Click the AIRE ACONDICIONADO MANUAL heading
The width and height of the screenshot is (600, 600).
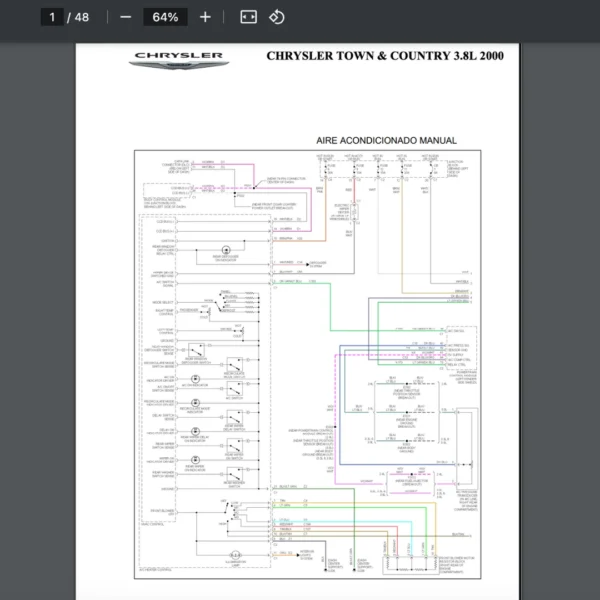click(386, 141)
